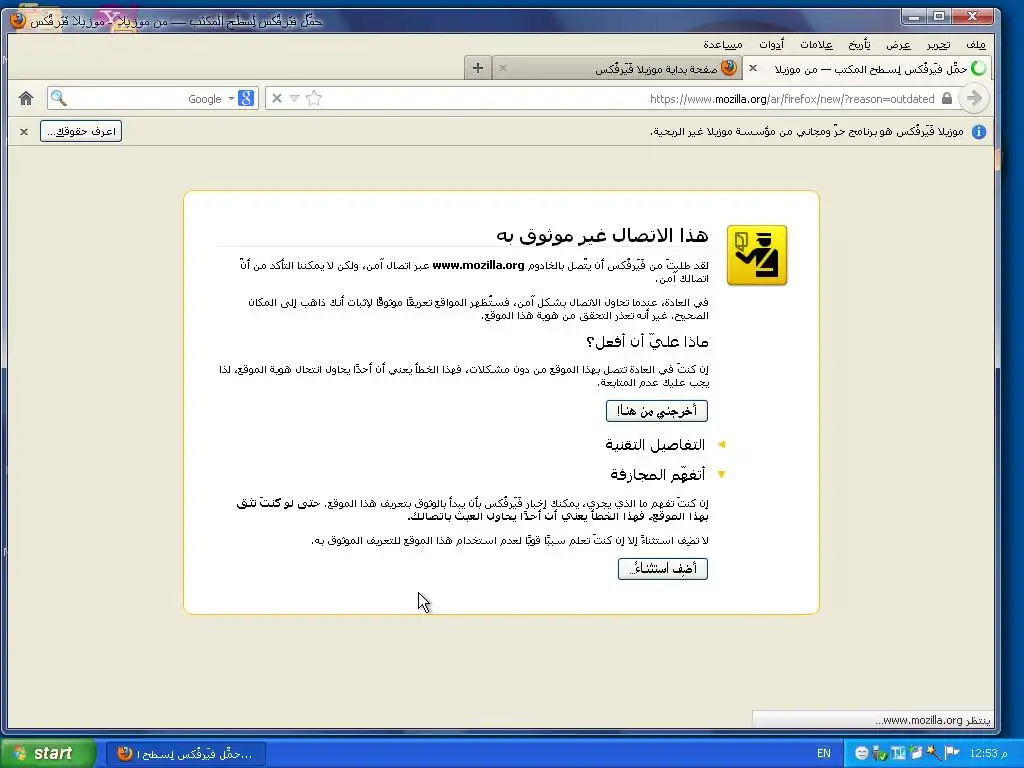Click the اعرف حقوقك (Know your rights) button
The height and width of the screenshot is (768, 1024).
(x=81, y=131)
